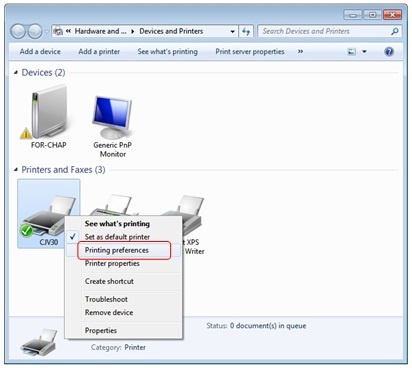This screenshot has width=412, height=368.
Task: Select Remove device in context menu
Action: (124, 313)
